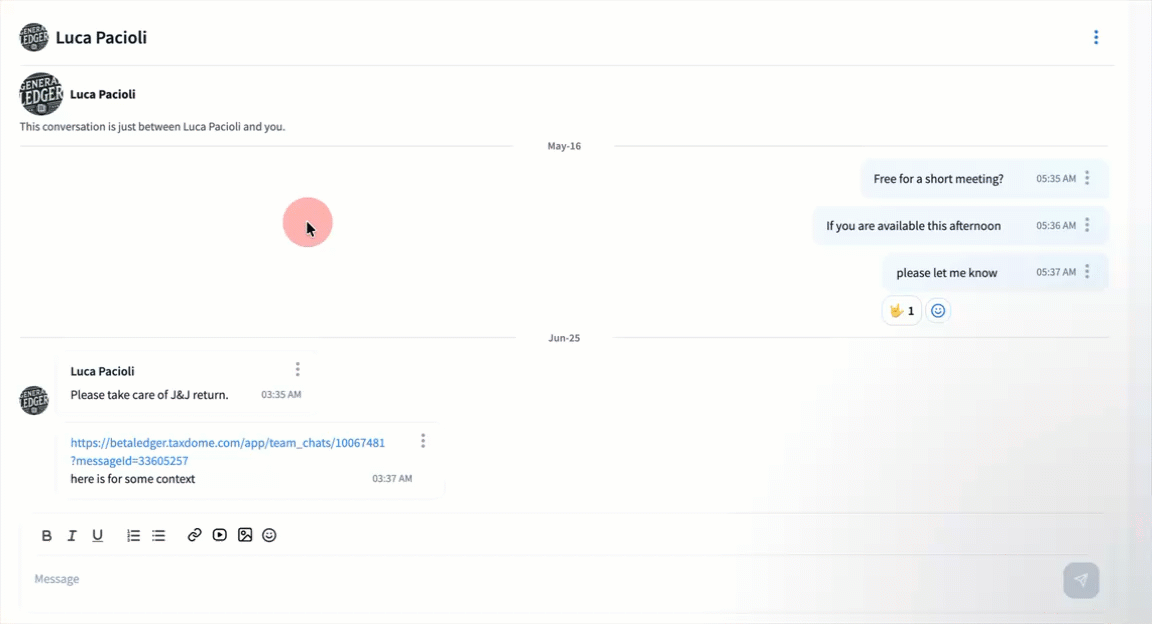Image resolution: width=1152 pixels, height=624 pixels.
Task: Open the betaledger.taxdome.com team chat link
Action: [x=227, y=443]
